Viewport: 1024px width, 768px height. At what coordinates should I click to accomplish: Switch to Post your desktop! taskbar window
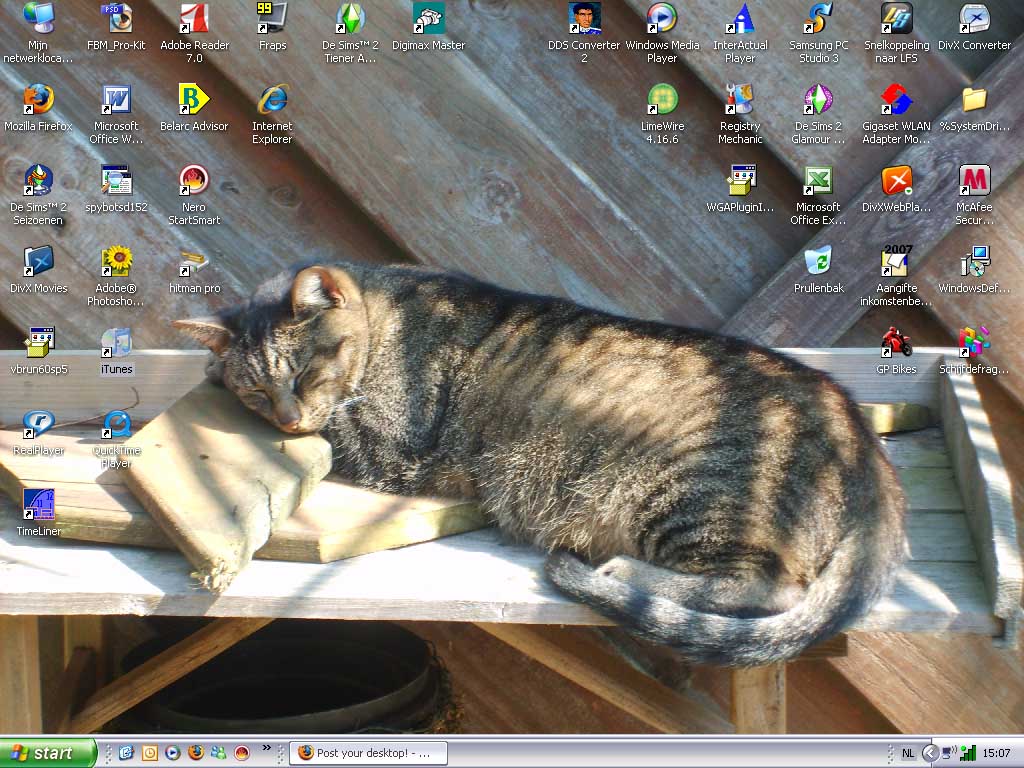pos(368,753)
